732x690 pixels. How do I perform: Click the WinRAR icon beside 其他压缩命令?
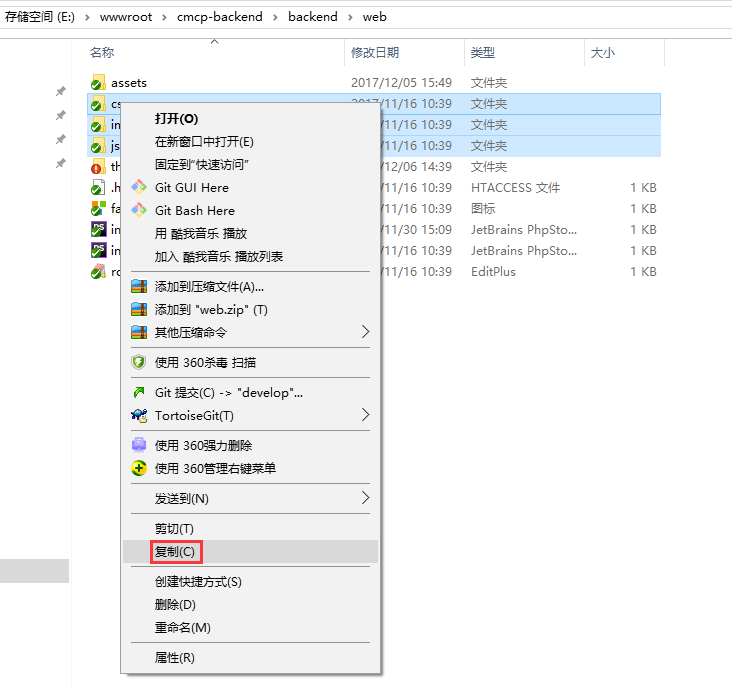point(139,332)
